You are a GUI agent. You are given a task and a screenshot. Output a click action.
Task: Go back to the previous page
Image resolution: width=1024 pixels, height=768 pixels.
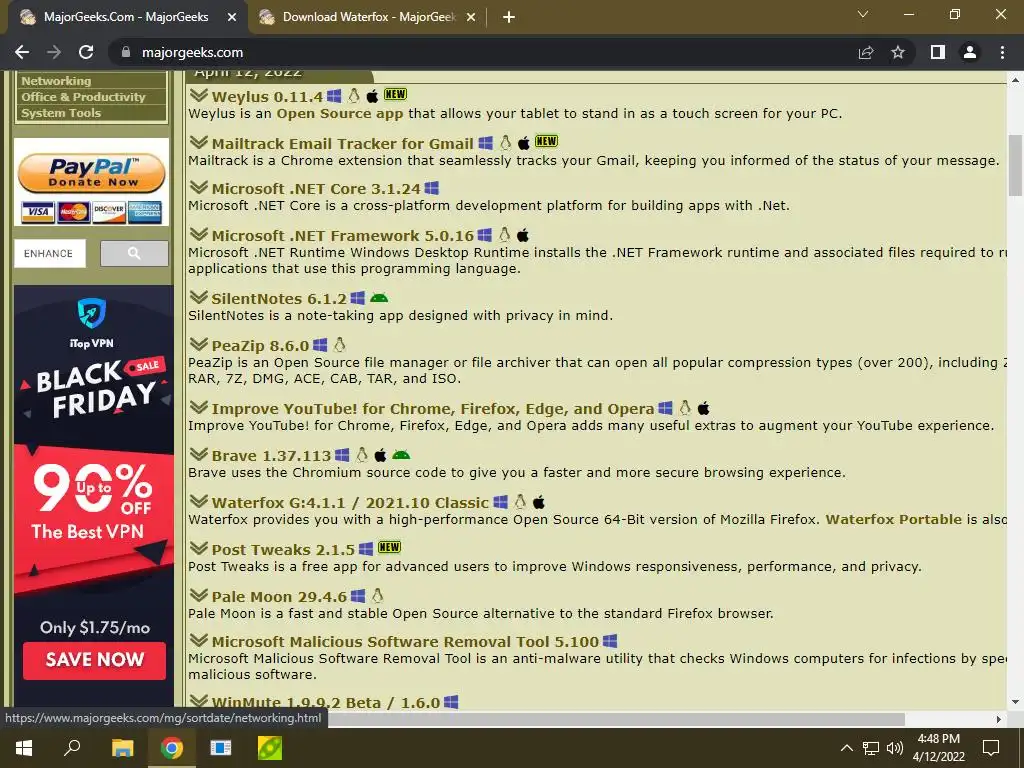(22, 52)
